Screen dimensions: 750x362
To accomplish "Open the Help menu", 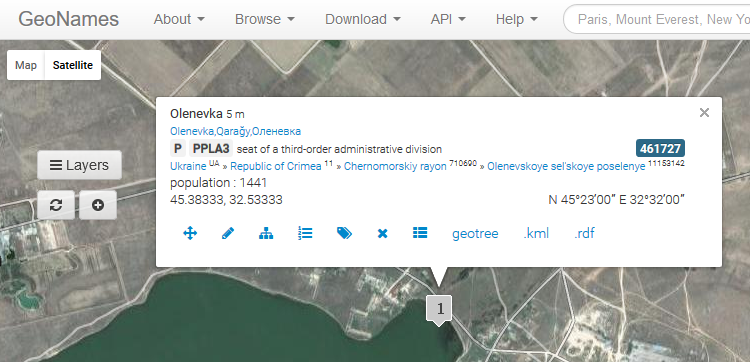I will point(517,20).
